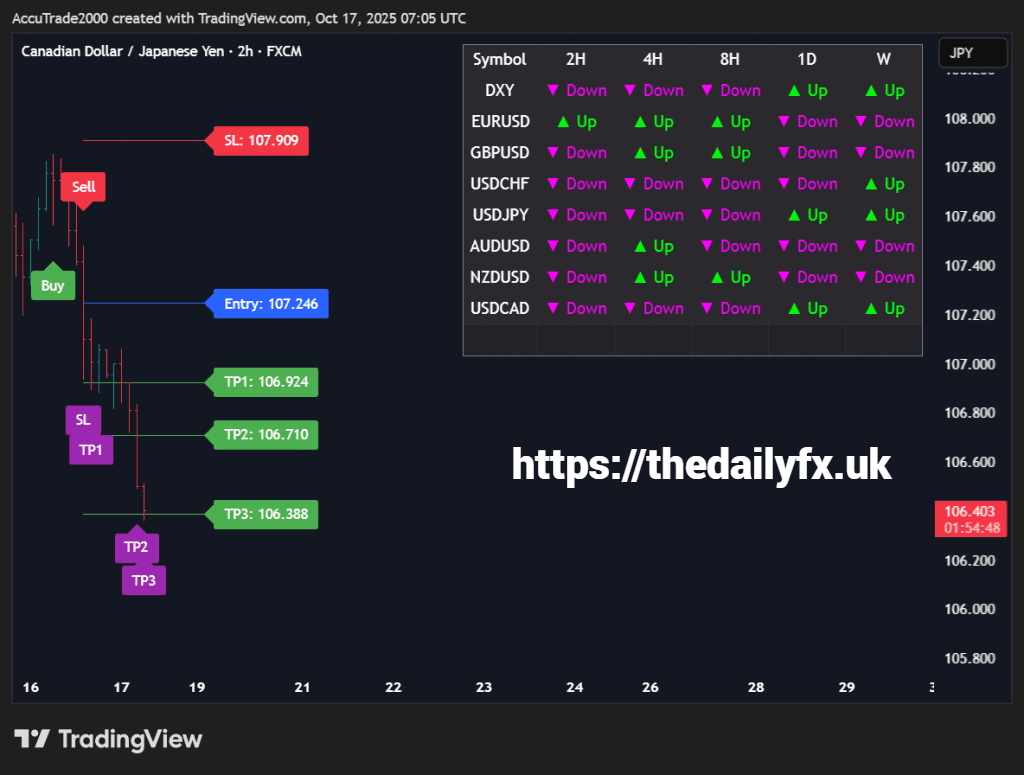1024x775 pixels.
Task: Select the green TP1: 106.924 label
Action: click(x=265, y=381)
